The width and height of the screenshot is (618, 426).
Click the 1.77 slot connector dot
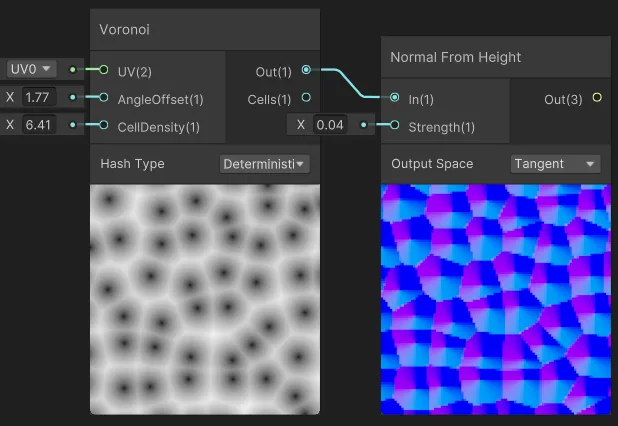pos(73,97)
